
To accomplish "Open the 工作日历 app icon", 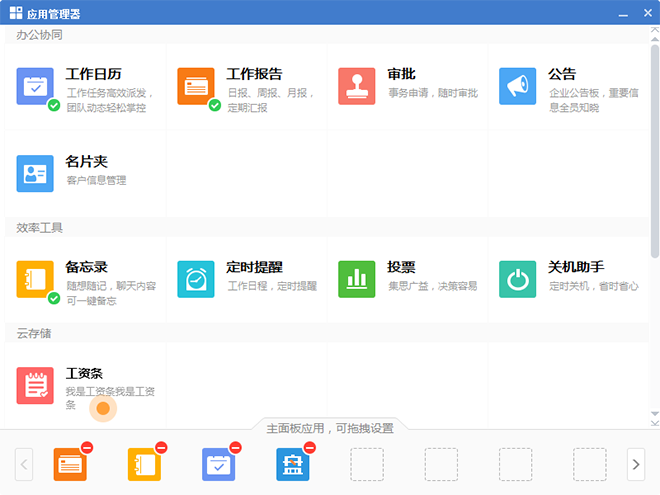I will 35,86.
